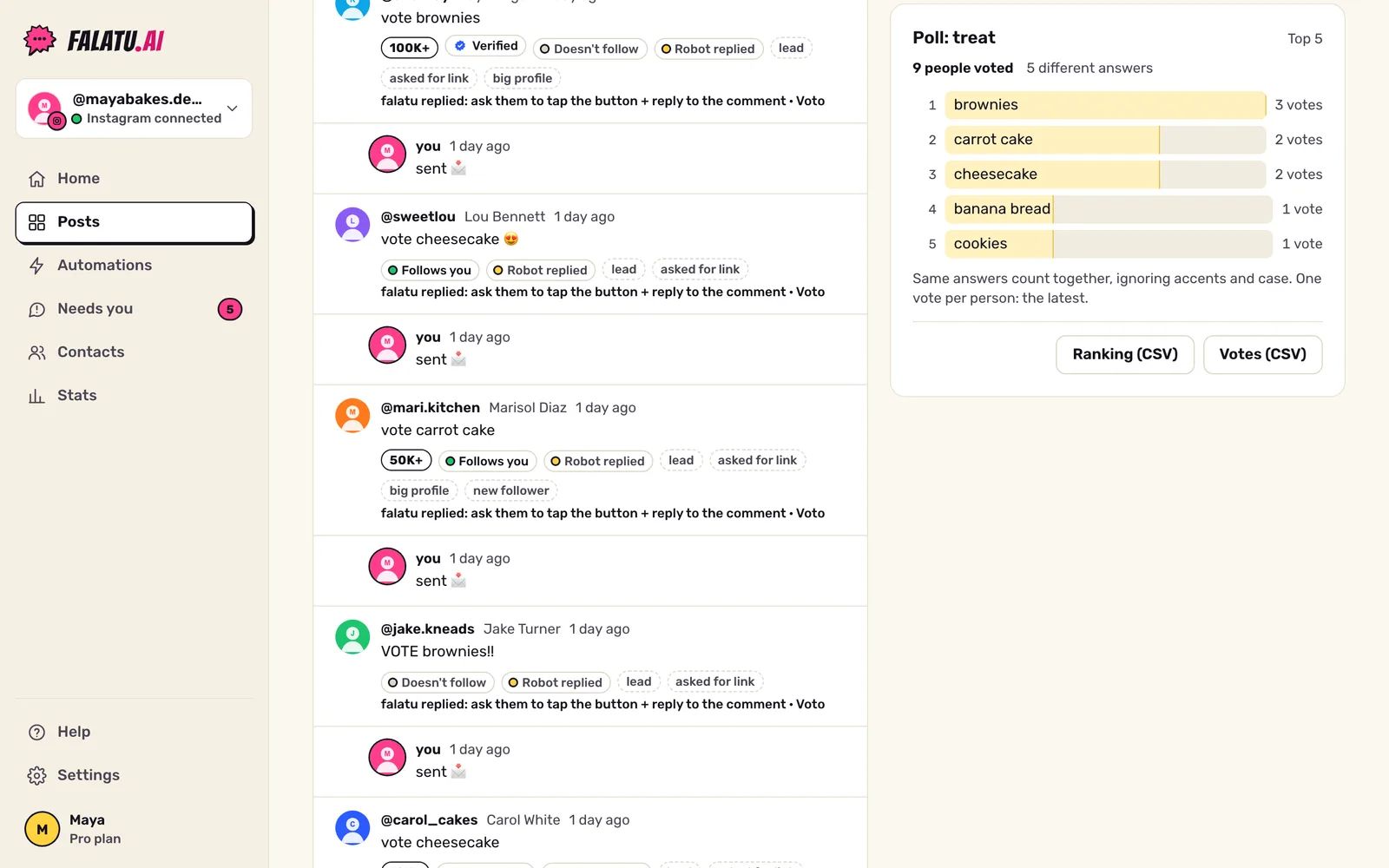This screenshot has width=1389, height=868.
Task: Click the @jake.kneads username
Action: pos(427,629)
